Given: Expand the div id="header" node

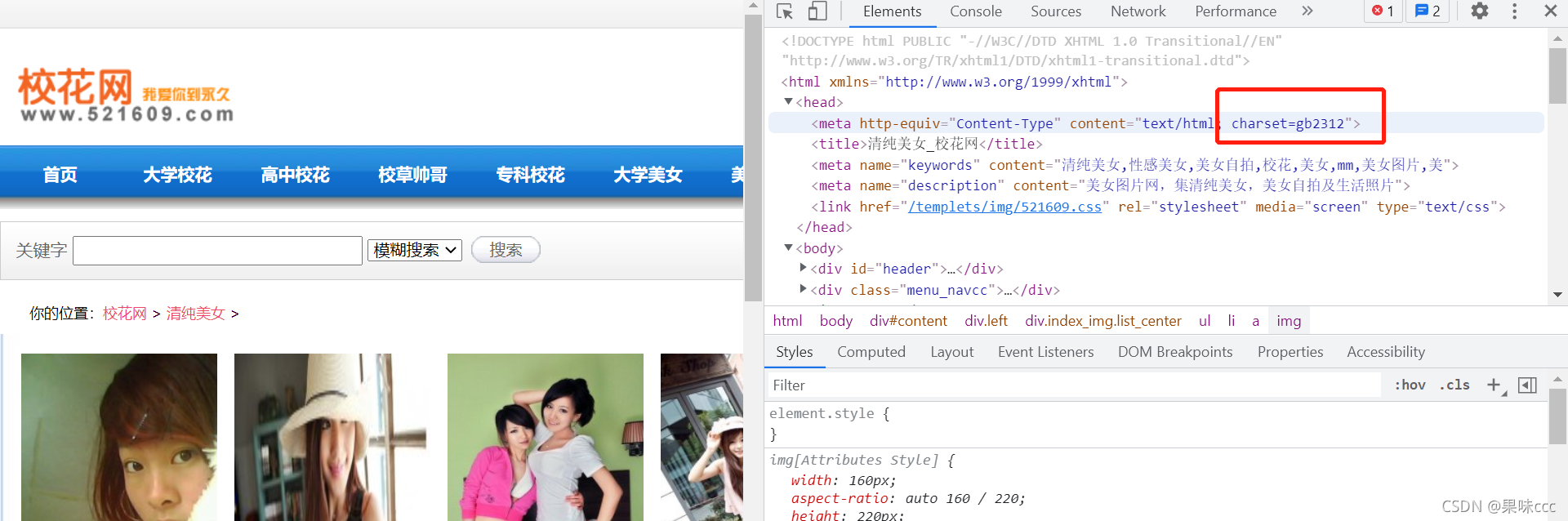Looking at the screenshot, I should [803, 268].
